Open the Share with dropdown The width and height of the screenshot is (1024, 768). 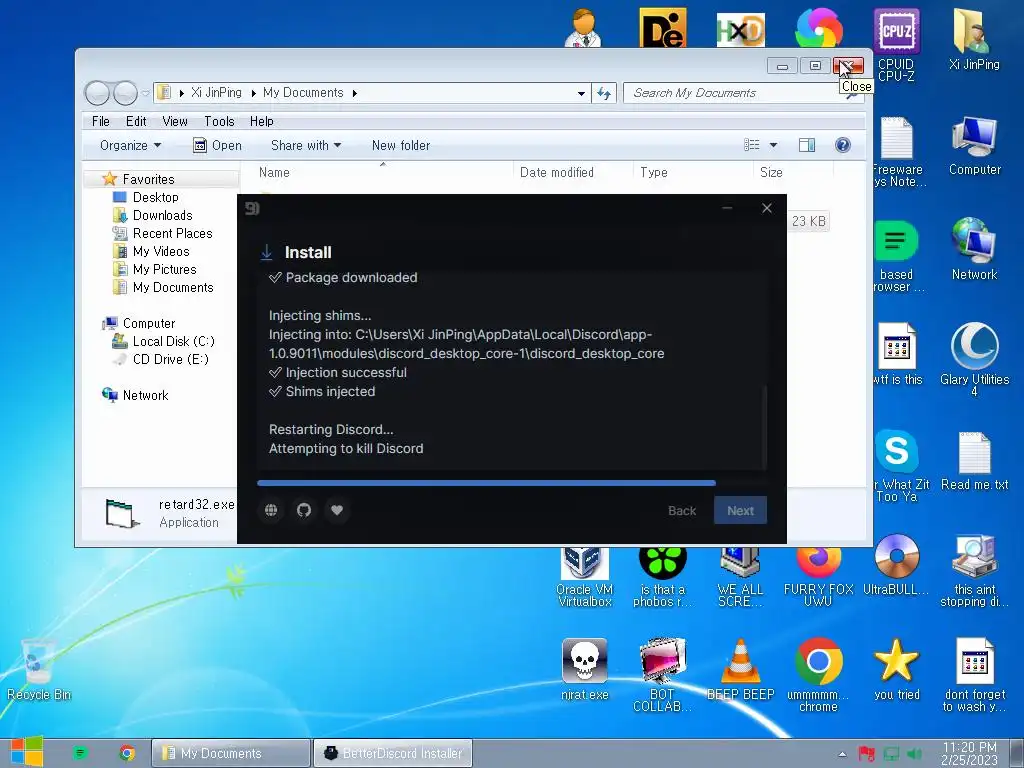click(x=306, y=146)
